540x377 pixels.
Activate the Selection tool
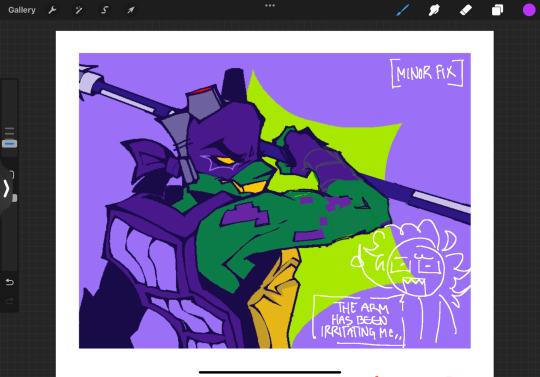click(x=105, y=10)
